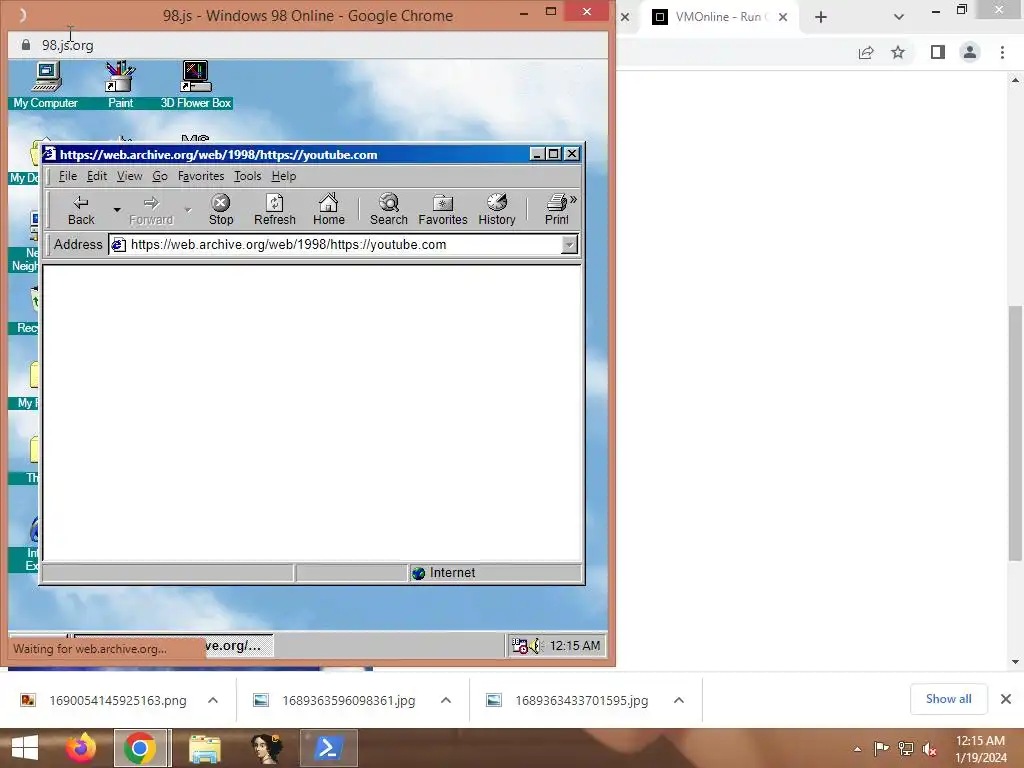The height and width of the screenshot is (768, 1024).
Task: Click the host taskbar date and time
Action: (980, 749)
